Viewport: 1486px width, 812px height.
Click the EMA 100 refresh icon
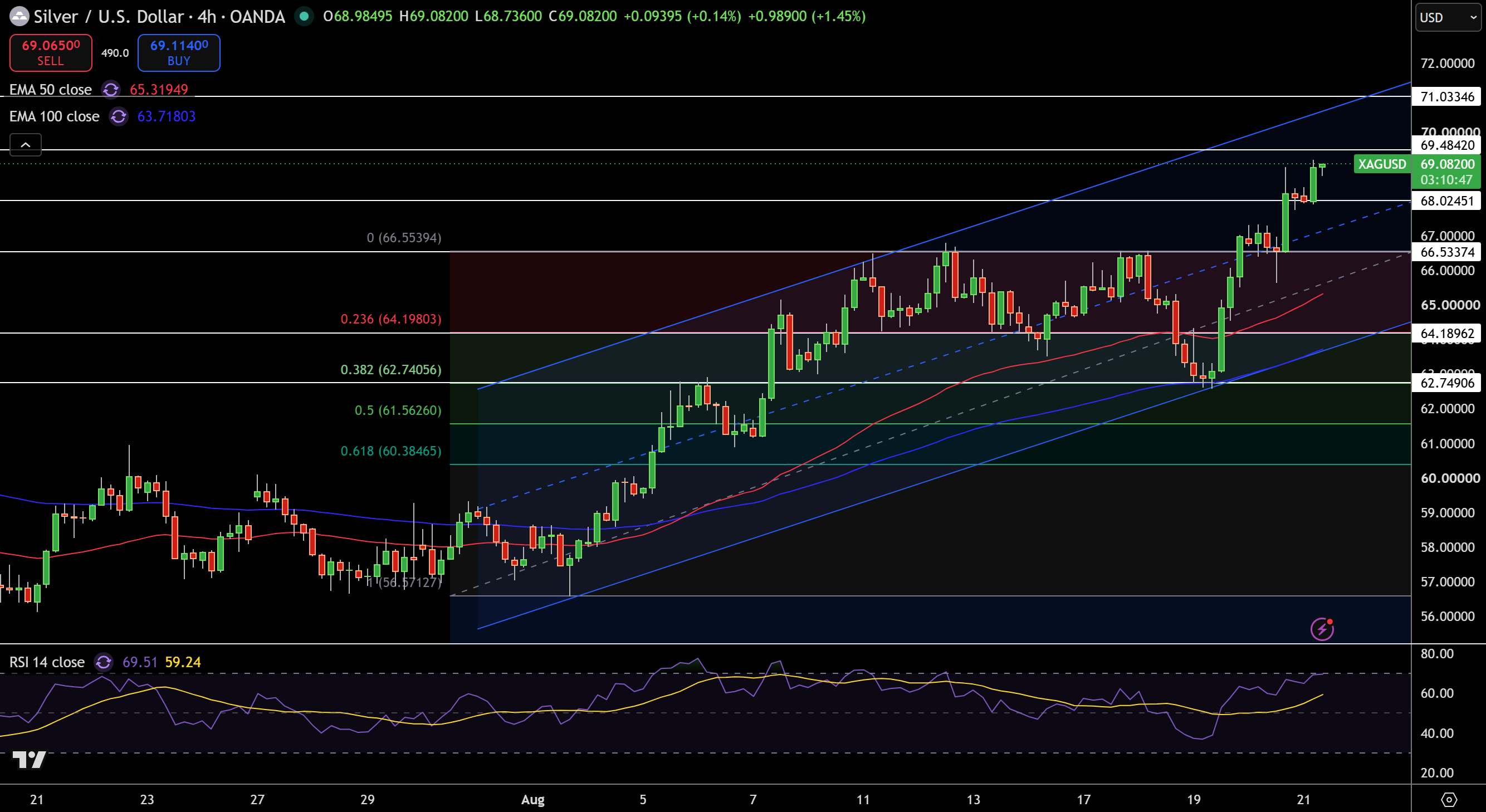119,116
